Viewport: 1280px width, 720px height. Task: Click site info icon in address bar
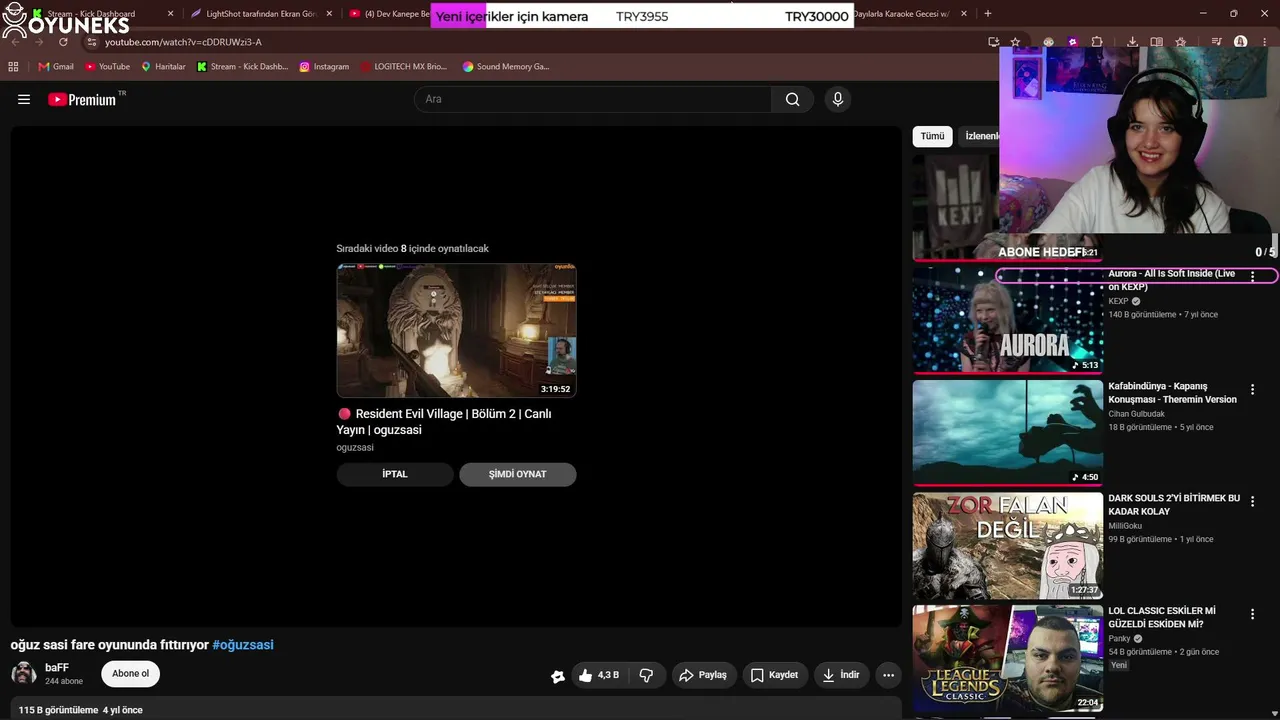[x=91, y=42]
